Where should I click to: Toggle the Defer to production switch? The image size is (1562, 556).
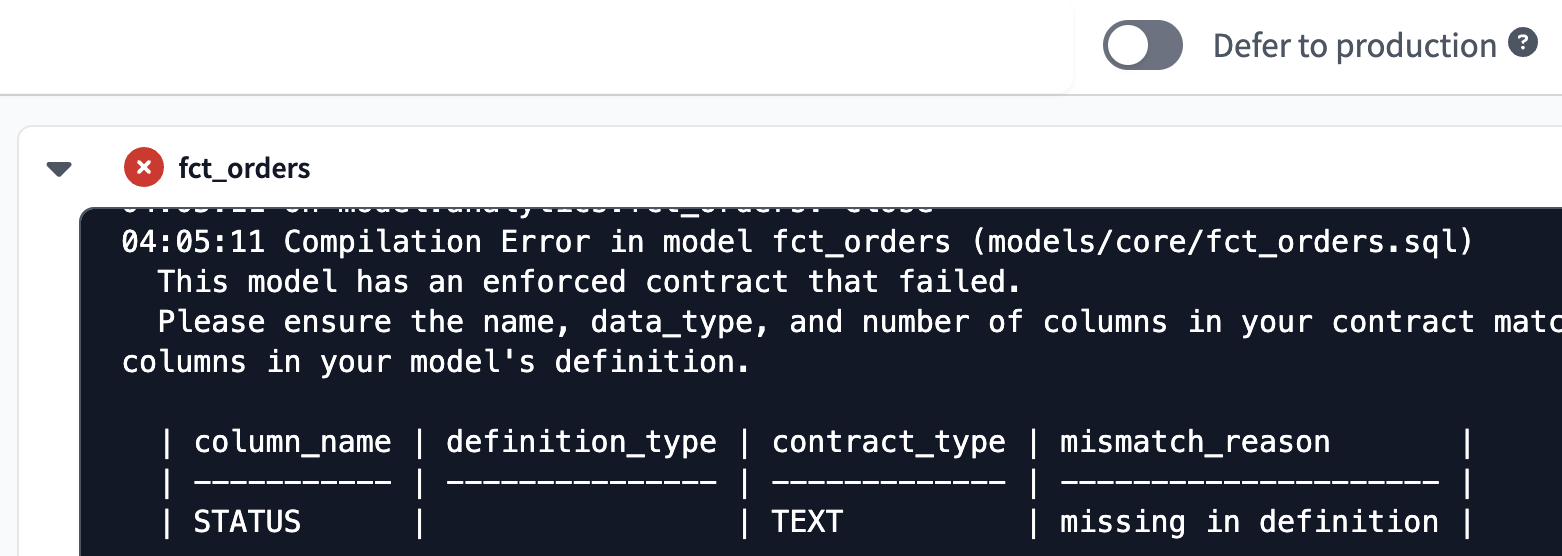click(x=1142, y=46)
